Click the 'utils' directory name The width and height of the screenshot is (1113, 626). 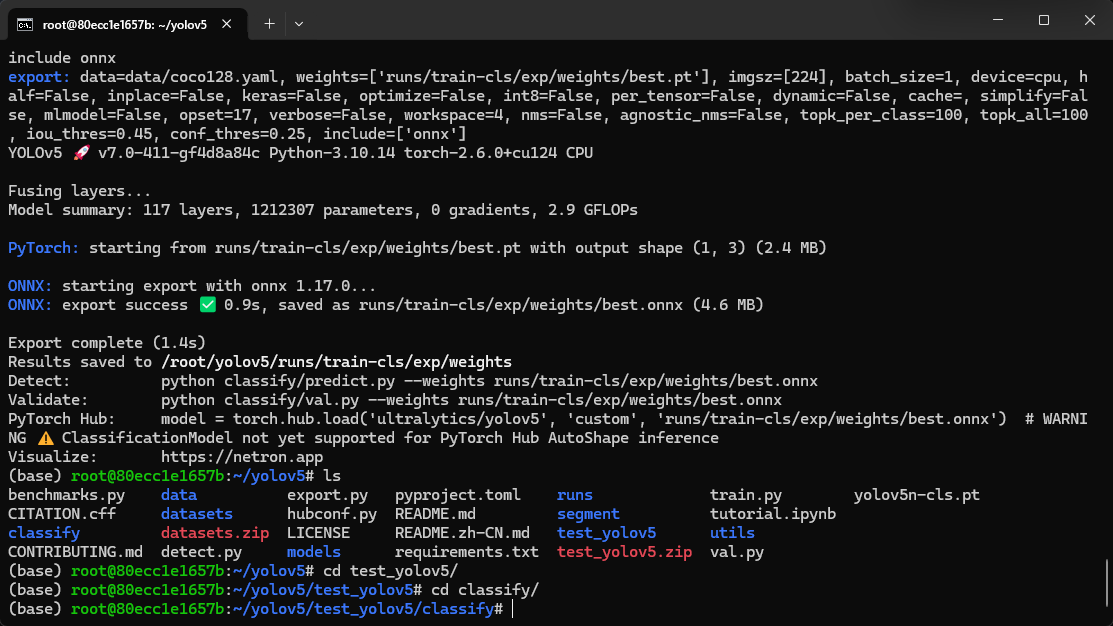pos(733,533)
